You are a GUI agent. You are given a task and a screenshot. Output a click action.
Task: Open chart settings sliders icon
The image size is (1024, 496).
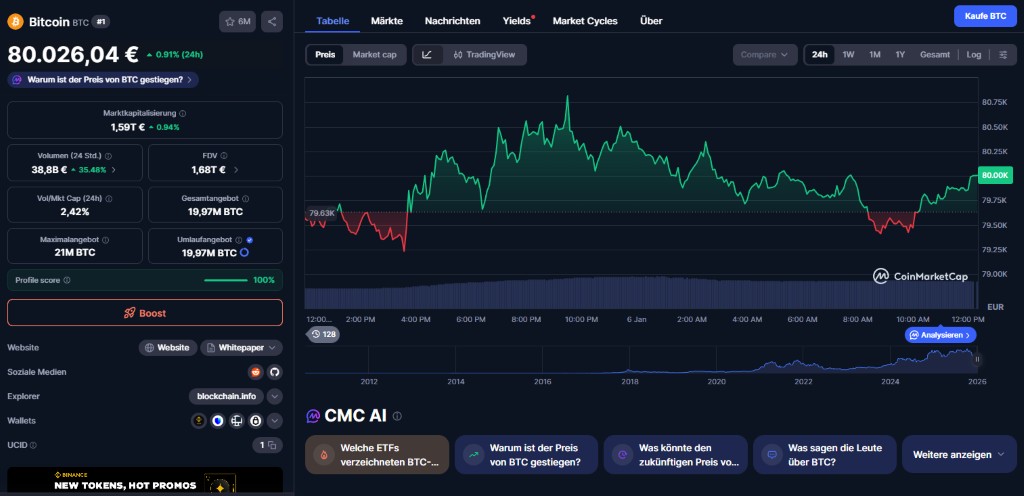click(x=1003, y=55)
